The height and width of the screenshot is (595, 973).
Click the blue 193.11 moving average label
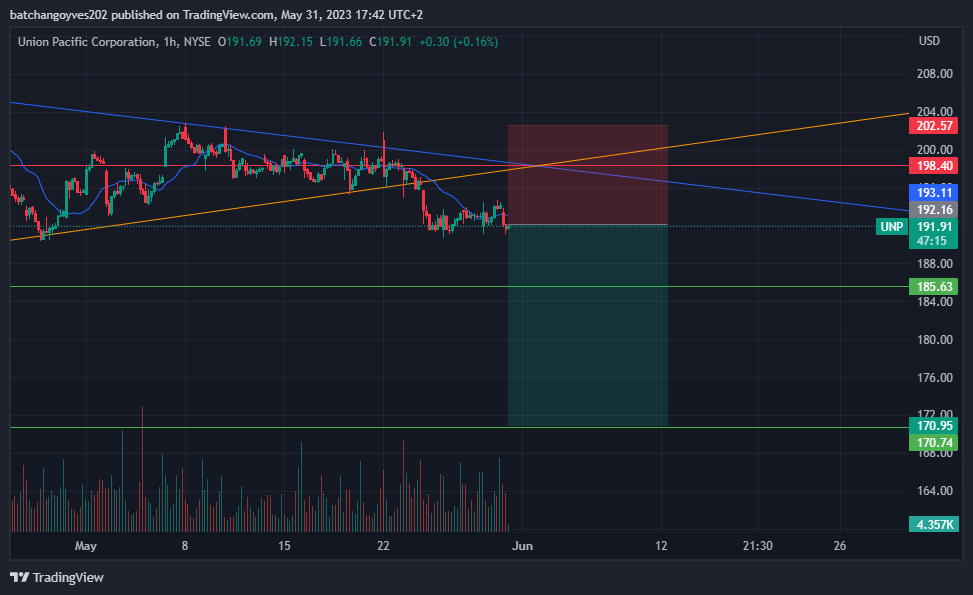(933, 192)
